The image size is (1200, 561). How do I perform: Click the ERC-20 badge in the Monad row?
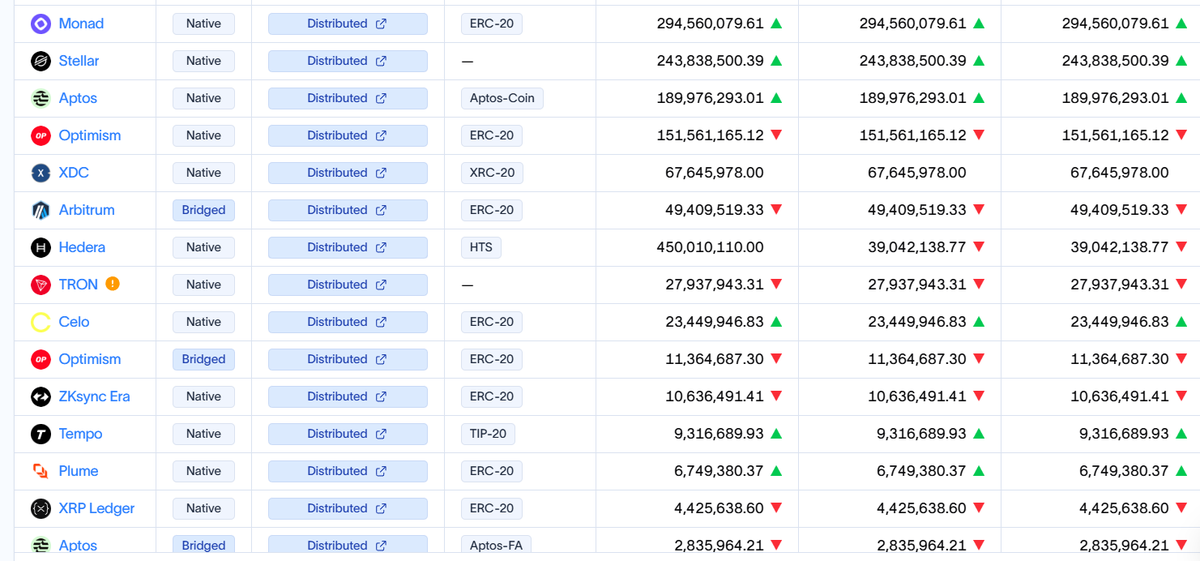492,23
